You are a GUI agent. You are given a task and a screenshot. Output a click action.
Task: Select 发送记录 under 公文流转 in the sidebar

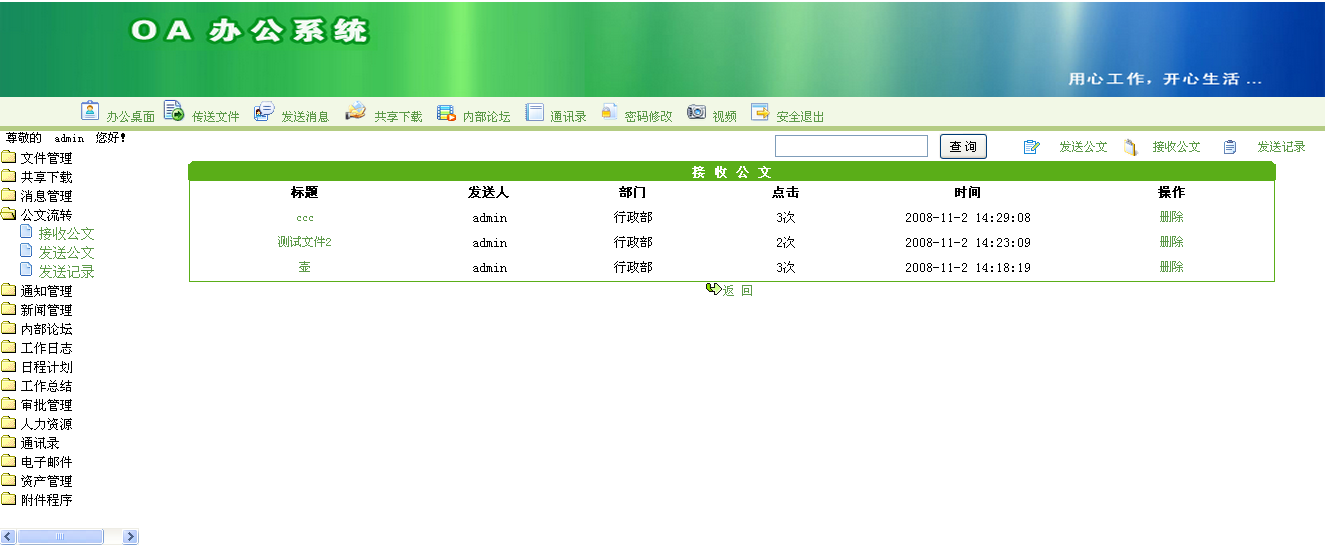click(x=66, y=272)
